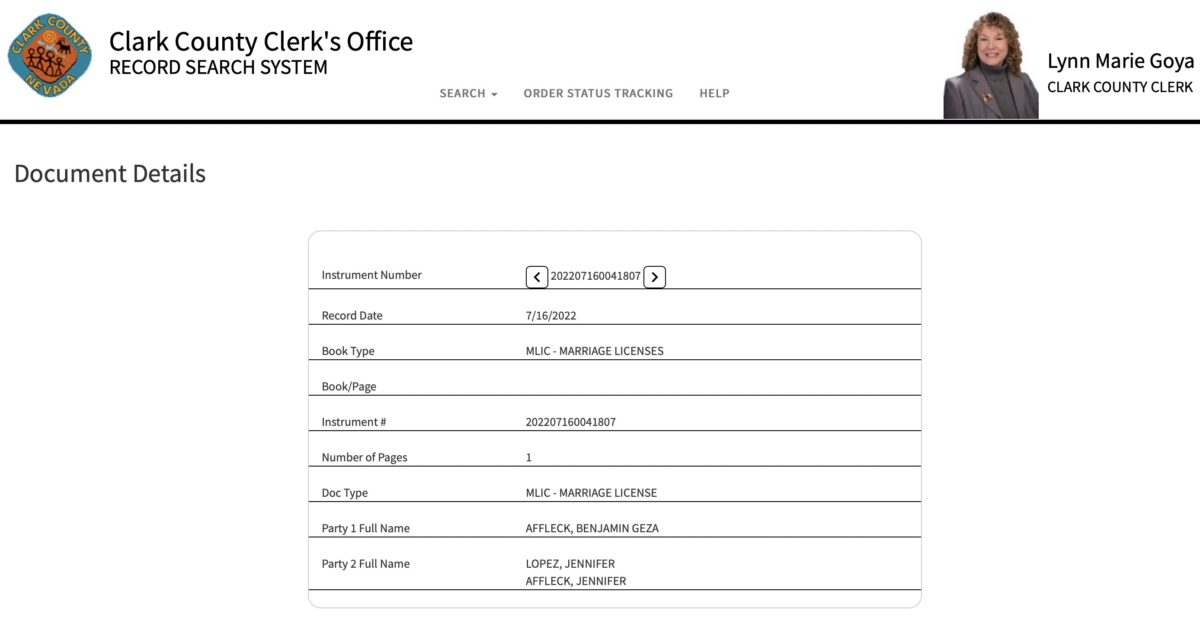1200x617 pixels.
Task: Click the county clerk portrait photo
Action: 990,67
